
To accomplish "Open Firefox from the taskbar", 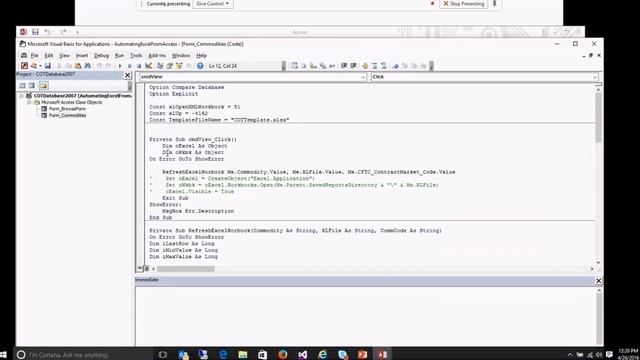I will pos(282,354).
